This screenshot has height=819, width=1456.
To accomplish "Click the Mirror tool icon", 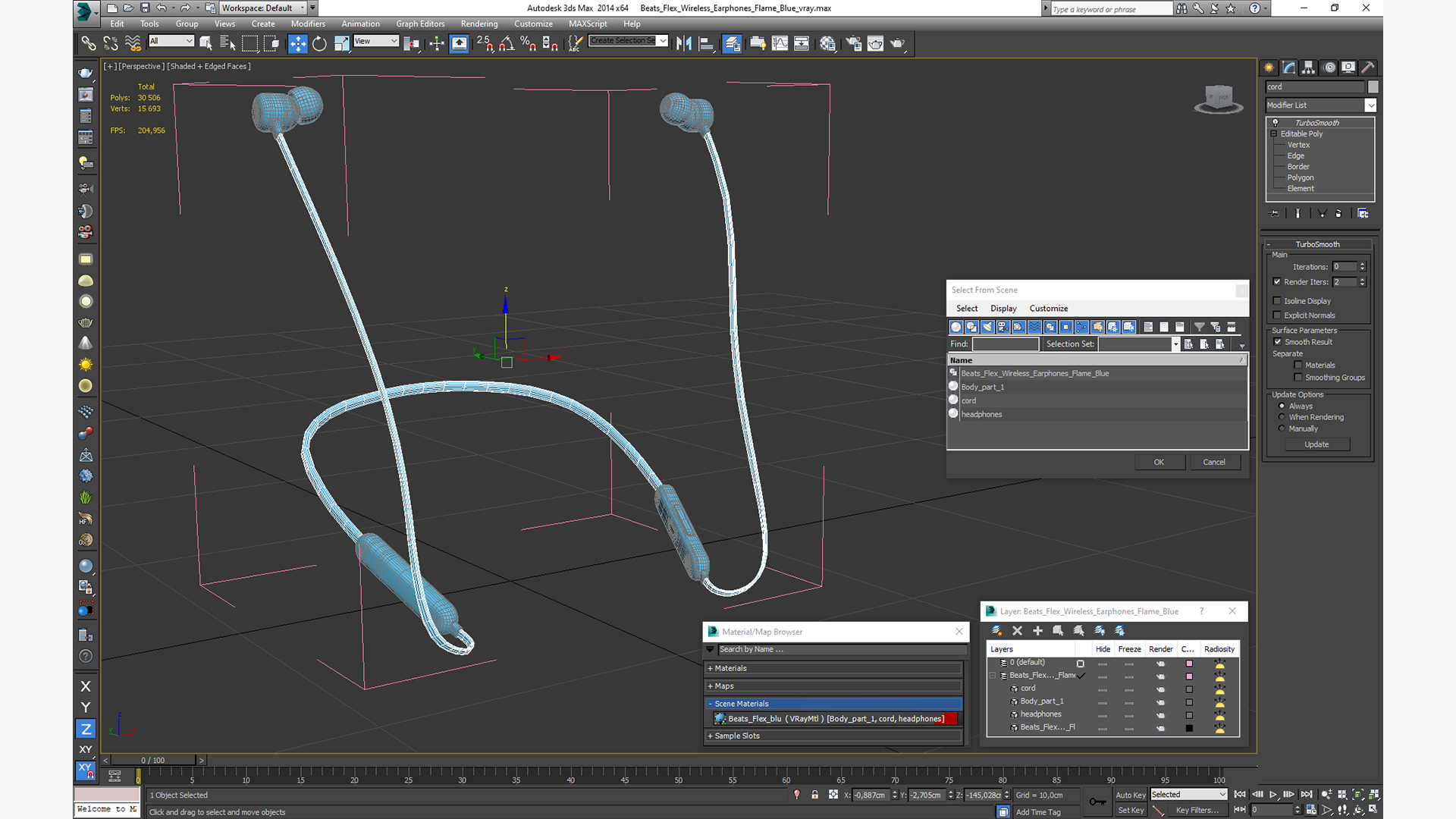I will pyautogui.click(x=683, y=44).
